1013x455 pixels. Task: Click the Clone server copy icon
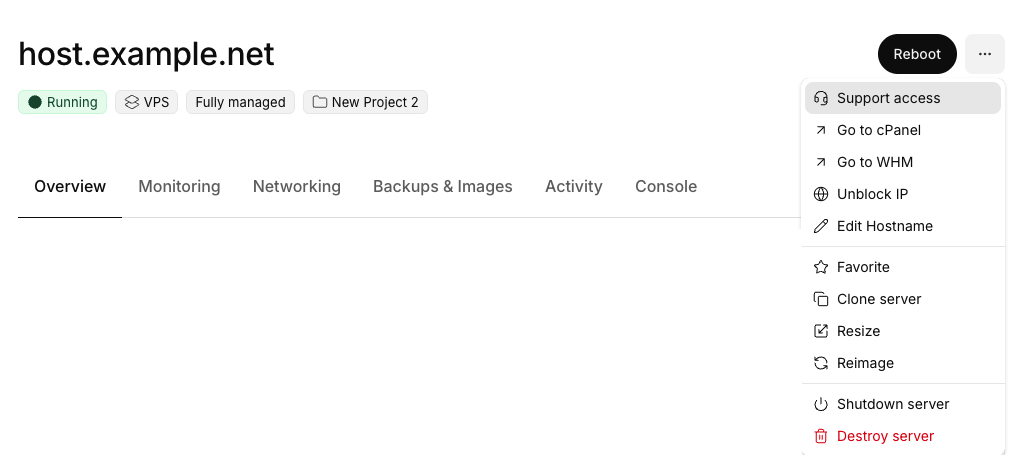821,299
